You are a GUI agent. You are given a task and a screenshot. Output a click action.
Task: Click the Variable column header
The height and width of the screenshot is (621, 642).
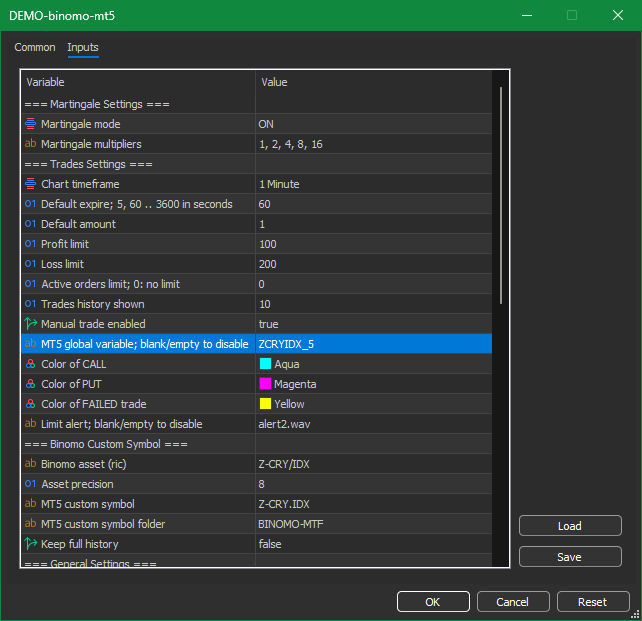pos(138,82)
